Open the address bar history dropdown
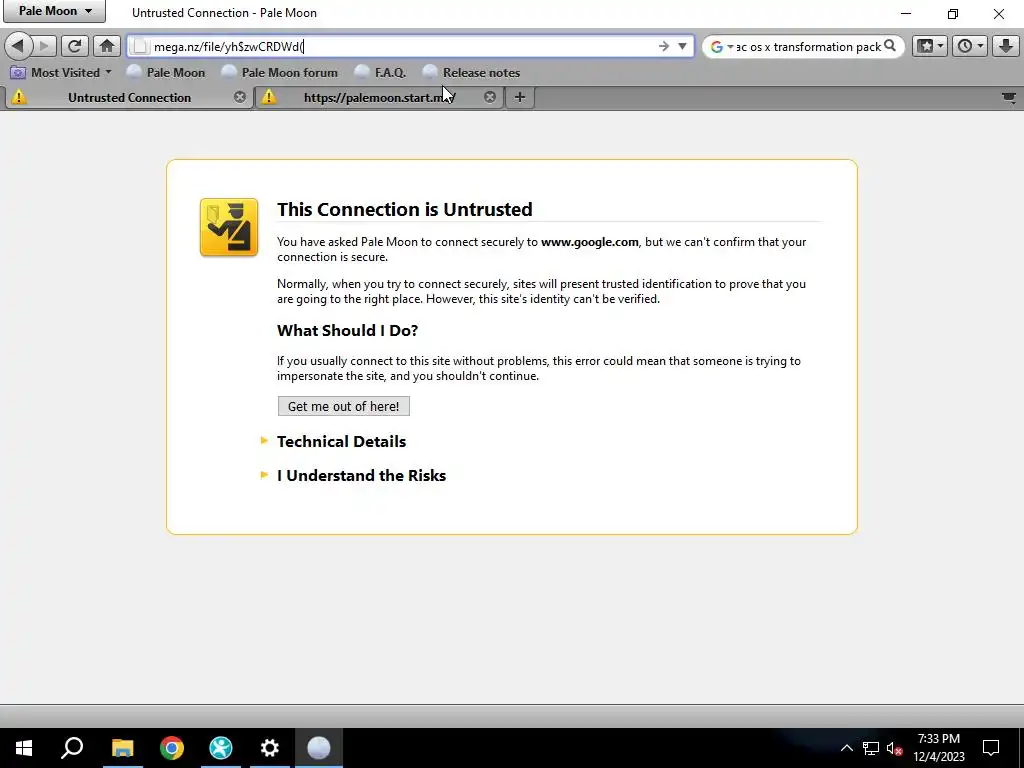The width and height of the screenshot is (1024, 768). [682, 46]
